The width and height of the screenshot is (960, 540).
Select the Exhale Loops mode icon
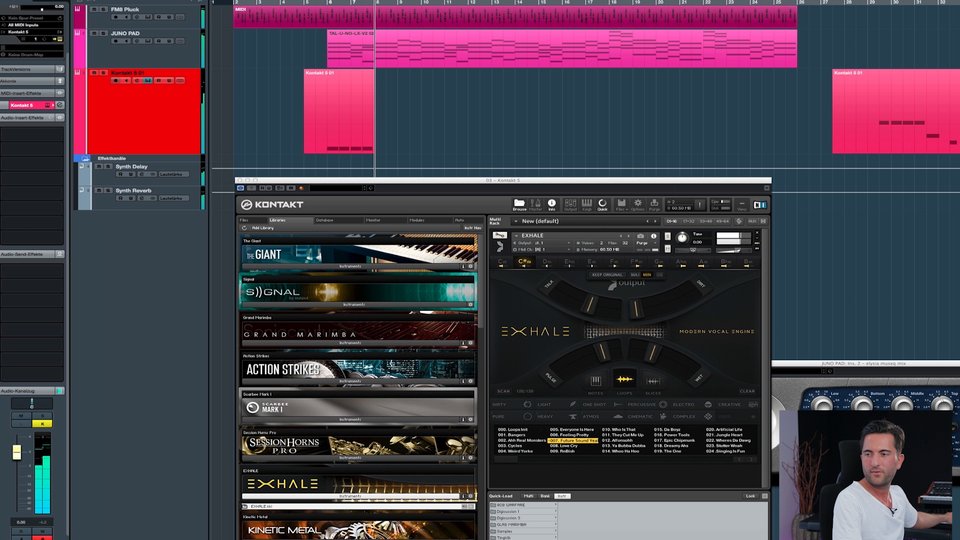(624, 380)
